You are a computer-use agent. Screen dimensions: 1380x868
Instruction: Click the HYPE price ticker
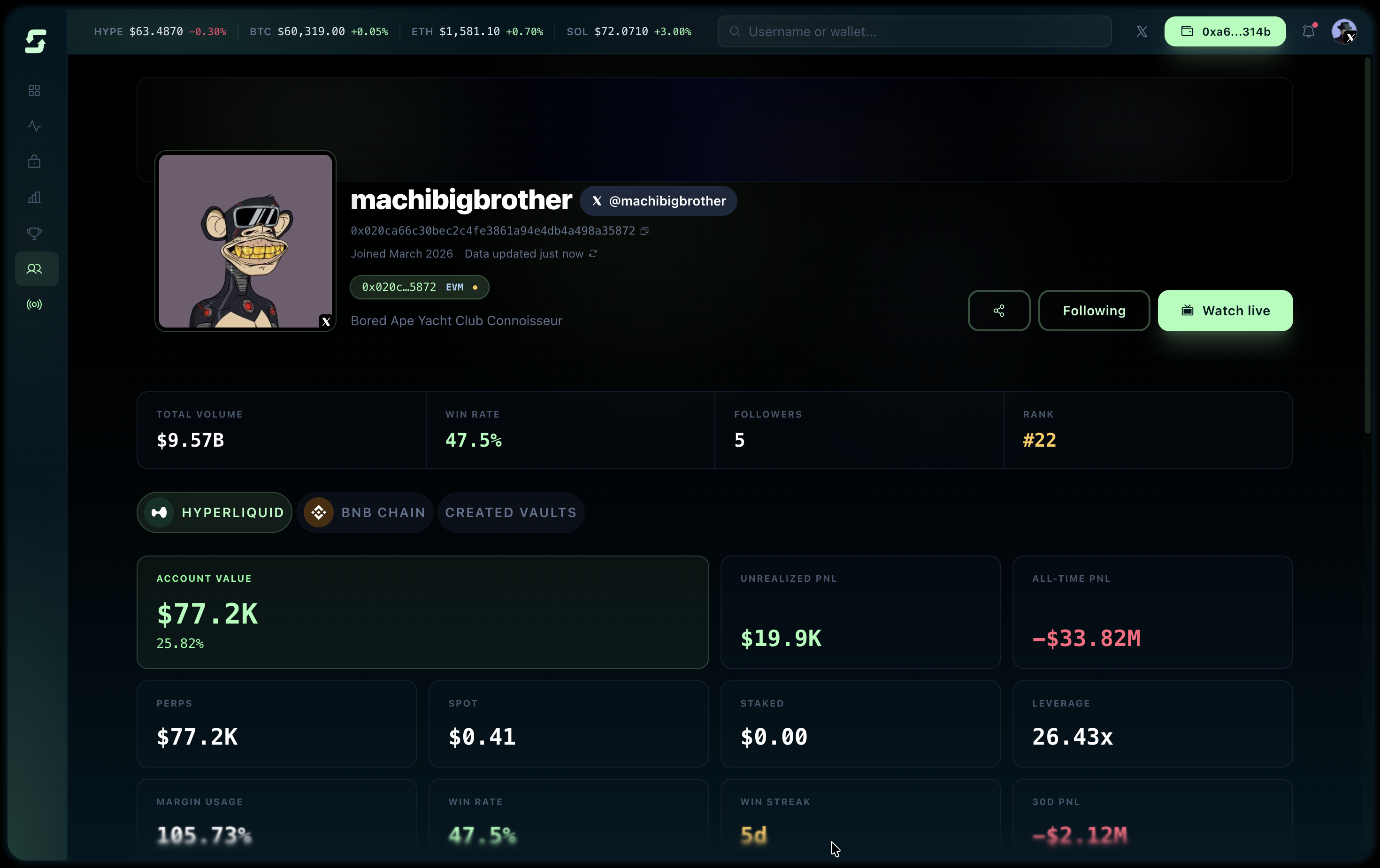pyautogui.click(x=160, y=31)
